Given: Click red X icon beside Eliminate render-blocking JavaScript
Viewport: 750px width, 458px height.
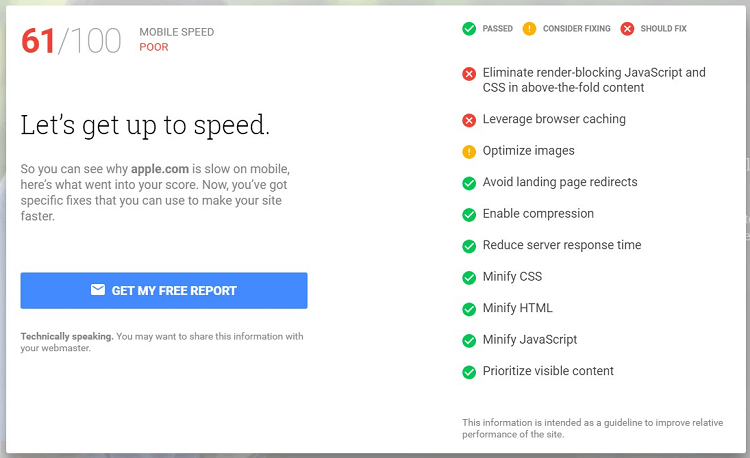Looking at the screenshot, I should click(x=469, y=74).
